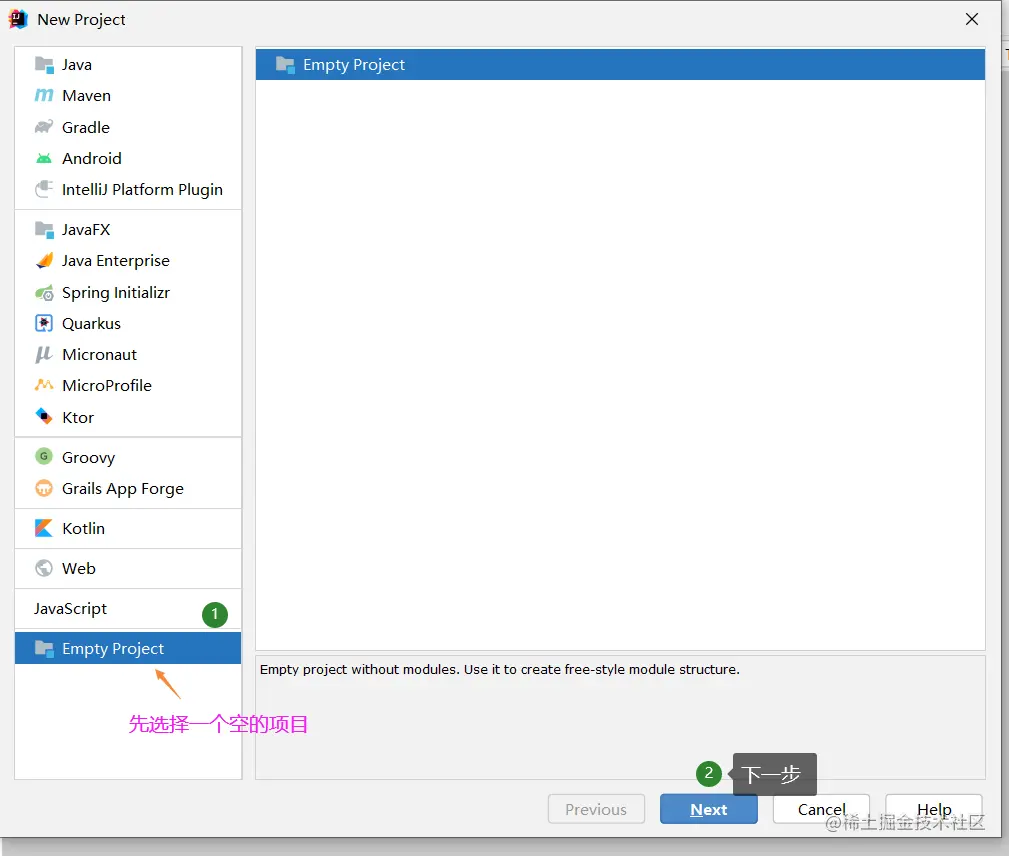Click the Maven 'm' icon
Image resolution: width=1009 pixels, height=856 pixels.
tap(44, 95)
